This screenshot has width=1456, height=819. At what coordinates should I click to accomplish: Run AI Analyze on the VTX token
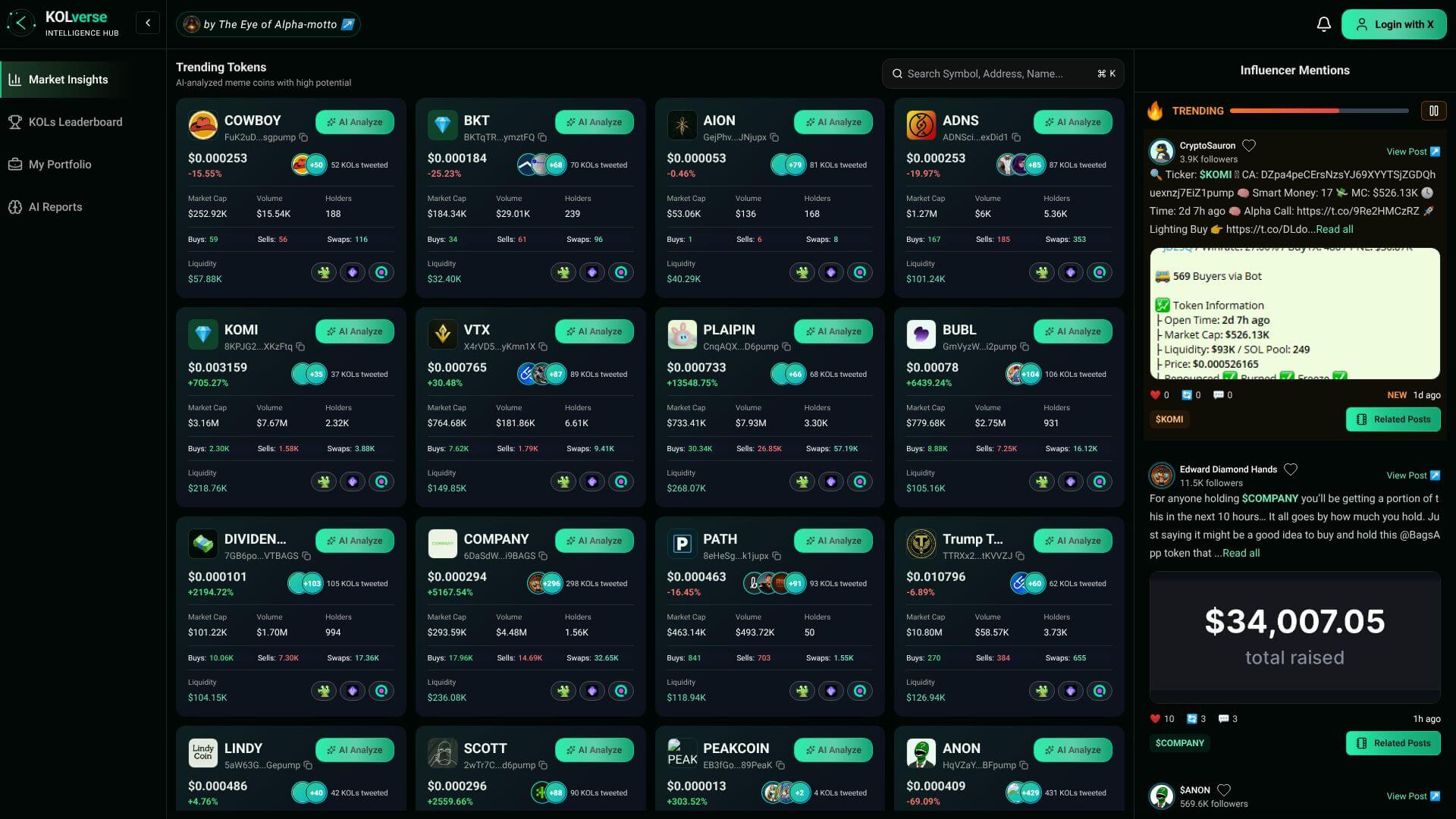pos(594,331)
